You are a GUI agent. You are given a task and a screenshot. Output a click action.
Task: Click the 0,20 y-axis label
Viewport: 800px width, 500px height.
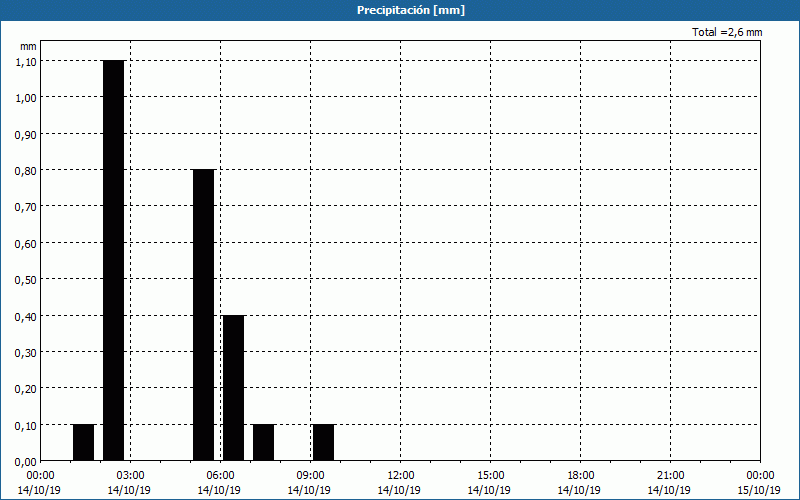(x=26, y=389)
